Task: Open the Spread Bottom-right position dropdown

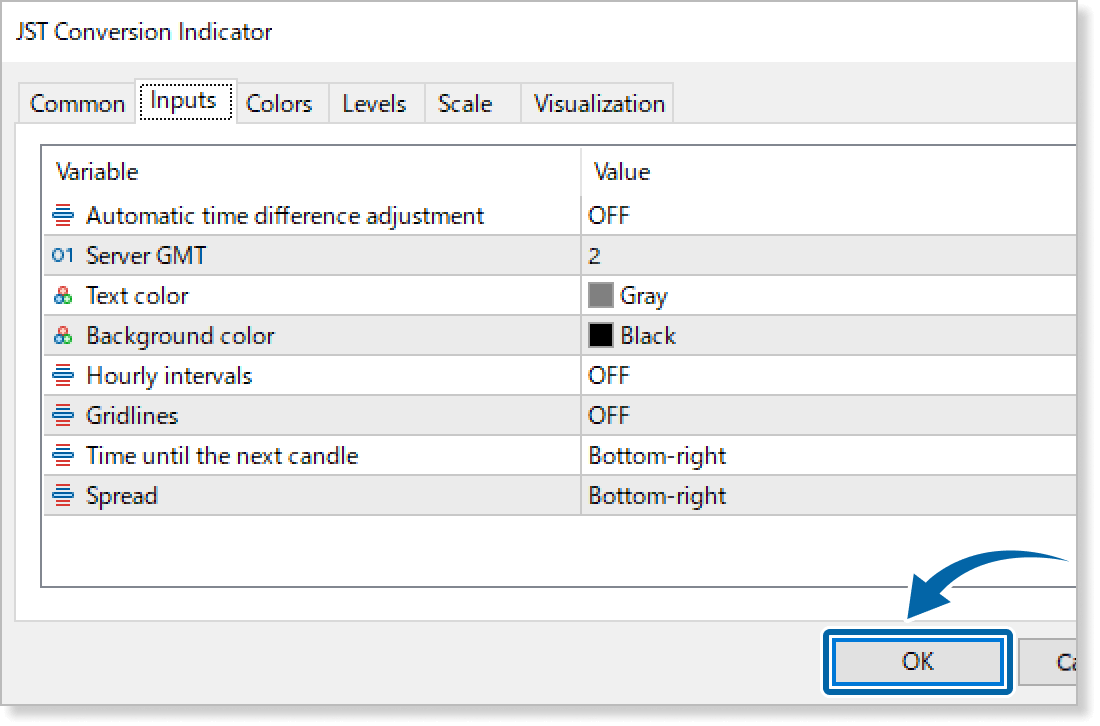Action: pyautogui.click(x=657, y=496)
